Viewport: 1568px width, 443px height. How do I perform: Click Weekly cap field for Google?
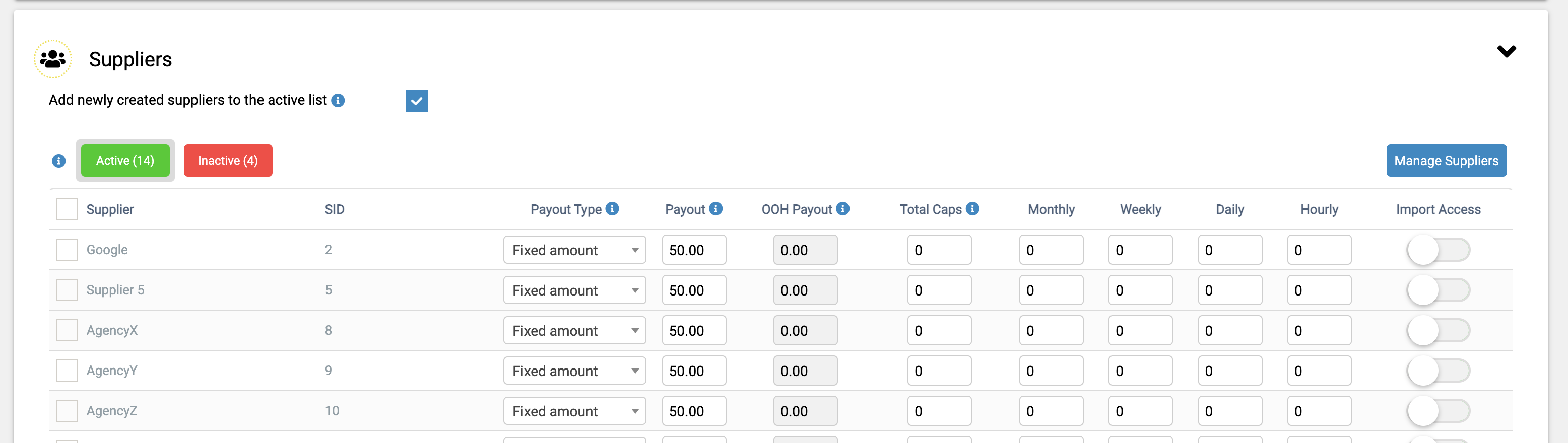[x=1141, y=250]
